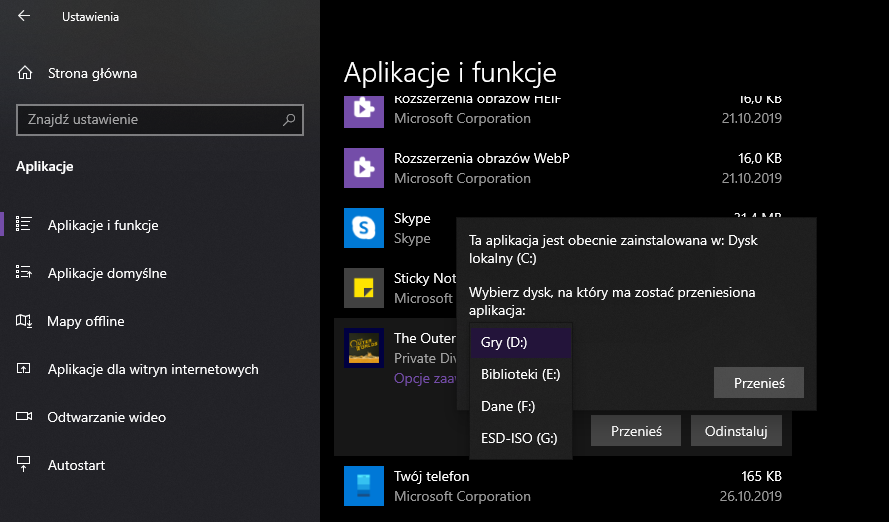This screenshot has width=889, height=522.
Task: Click the Twój telefon app icon
Action: (x=364, y=486)
